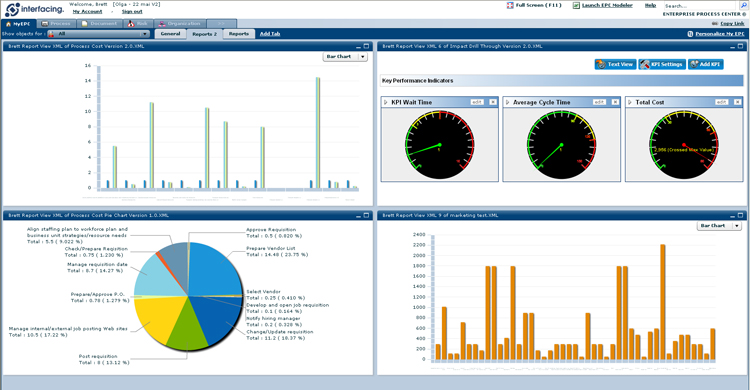Switch to the Process tab

pos(56,23)
